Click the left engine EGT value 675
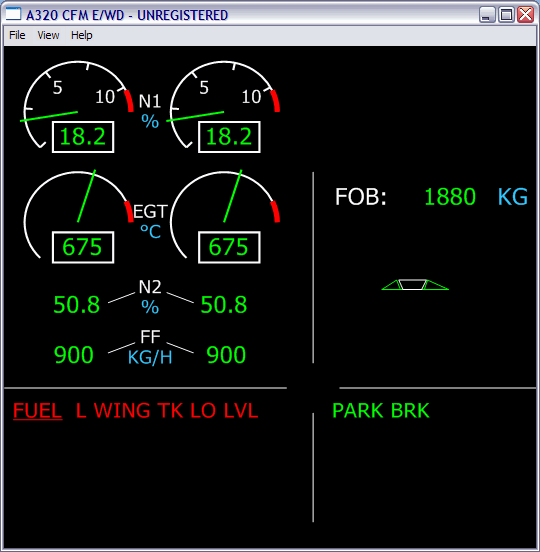This screenshot has height=552, width=540. coord(83,247)
